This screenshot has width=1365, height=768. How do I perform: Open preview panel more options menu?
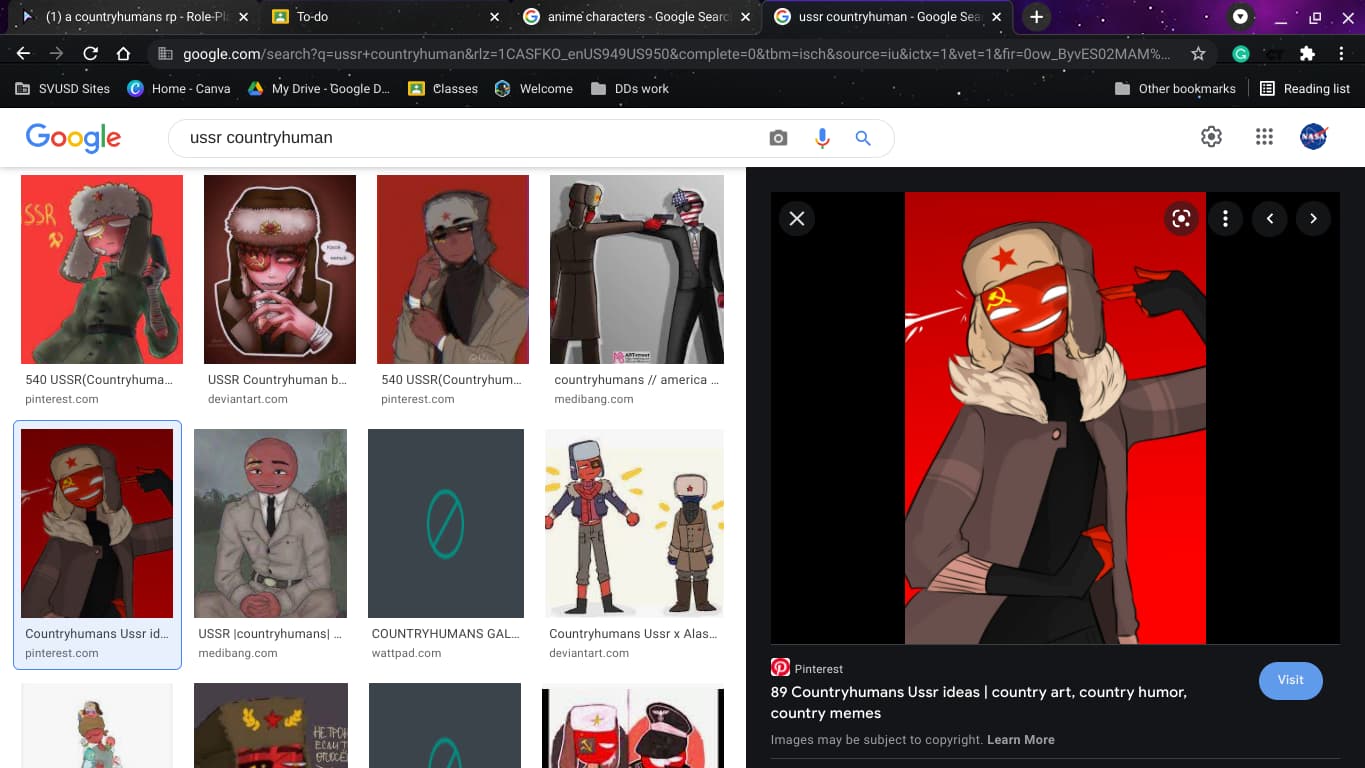[x=1225, y=219]
